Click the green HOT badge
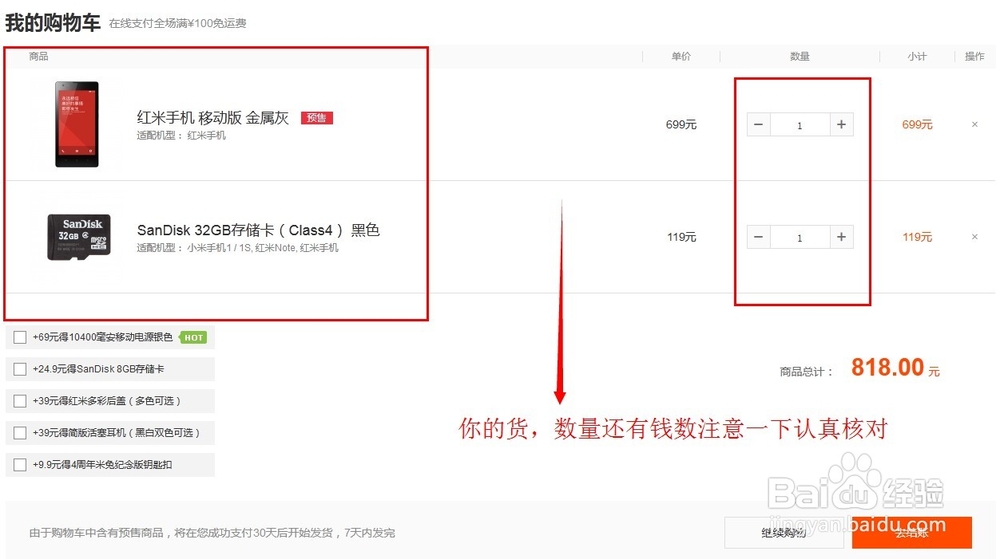The height and width of the screenshot is (559, 1000). [193, 337]
